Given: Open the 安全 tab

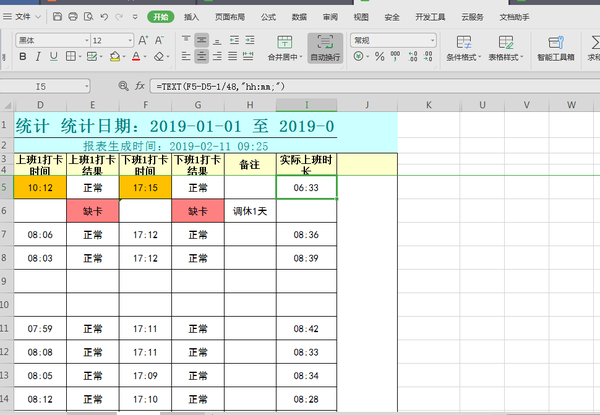Looking at the screenshot, I should tap(392, 17).
